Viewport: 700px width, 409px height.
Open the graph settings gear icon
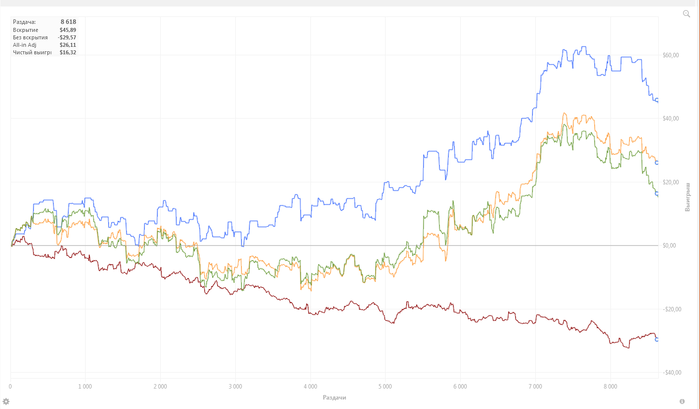pos(6,401)
